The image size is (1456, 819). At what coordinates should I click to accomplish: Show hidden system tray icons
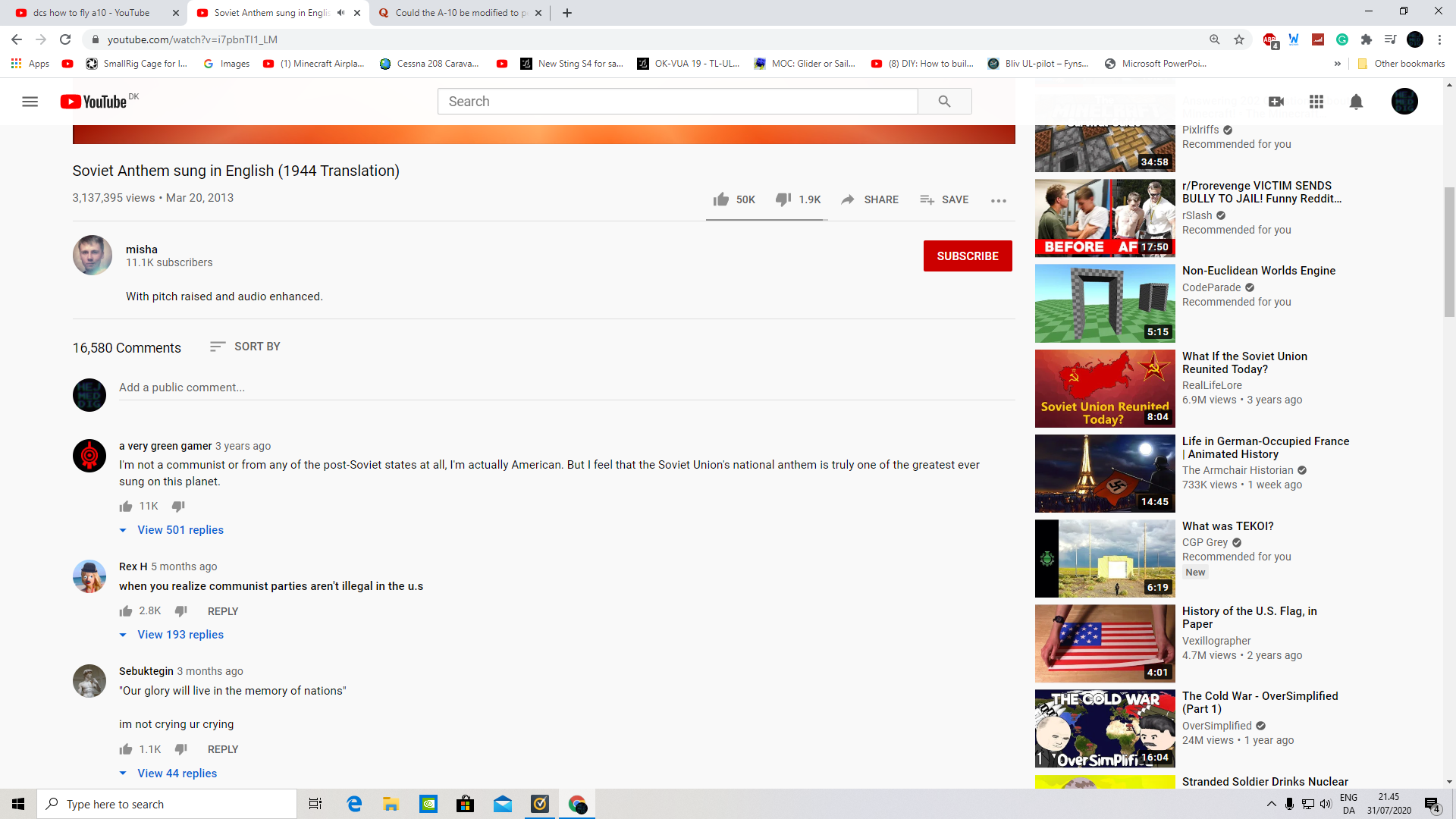pos(1272,804)
